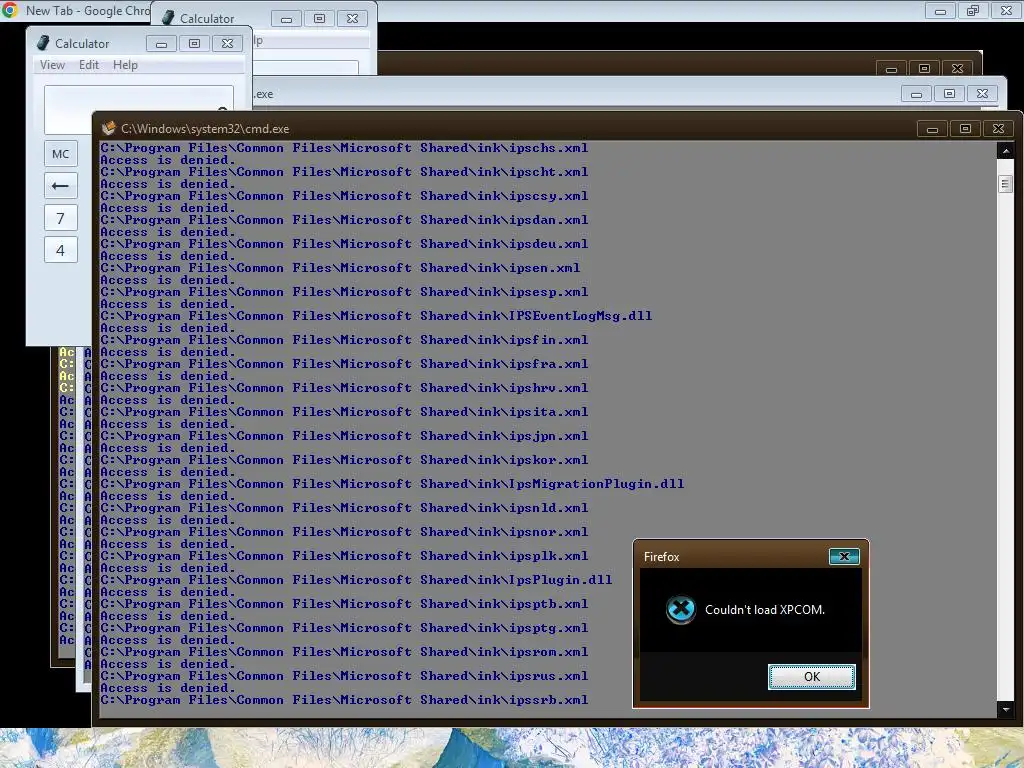Click the error icon in Firefox dialog
1024x768 pixels.
pos(680,609)
